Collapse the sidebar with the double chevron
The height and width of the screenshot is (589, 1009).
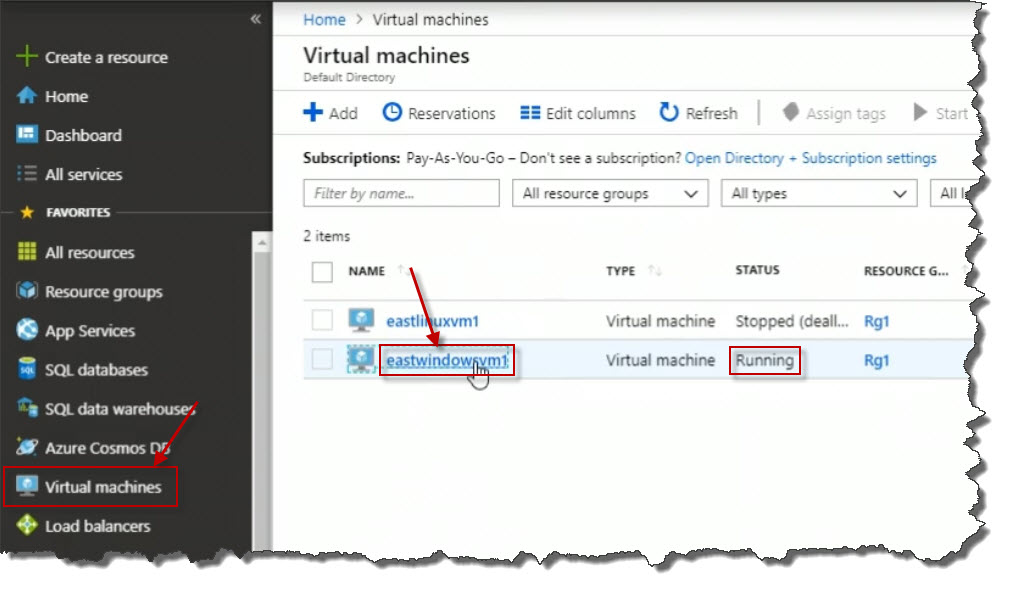255,19
